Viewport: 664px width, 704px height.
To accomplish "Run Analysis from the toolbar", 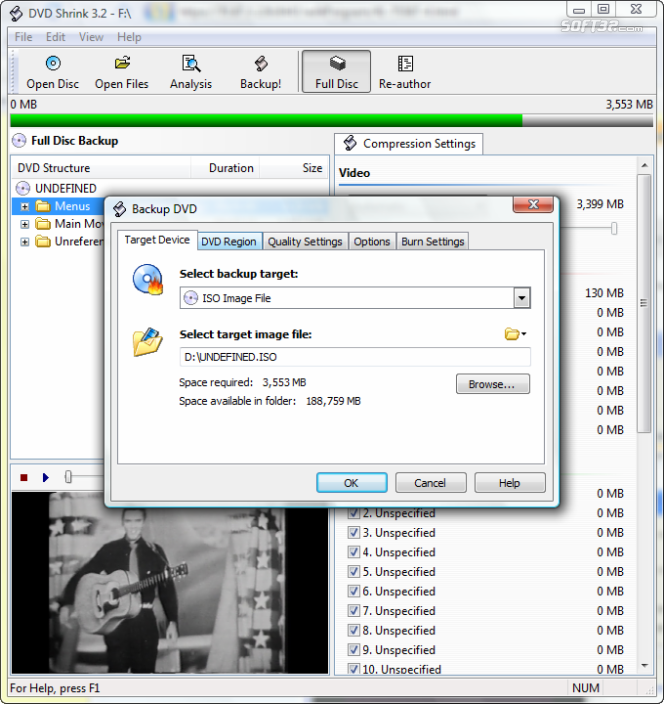I will click(191, 72).
